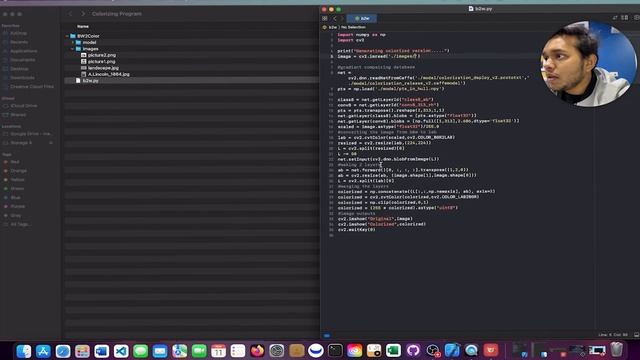
Task: Open Maps from the Dock
Action: pyautogui.click(x=180, y=351)
